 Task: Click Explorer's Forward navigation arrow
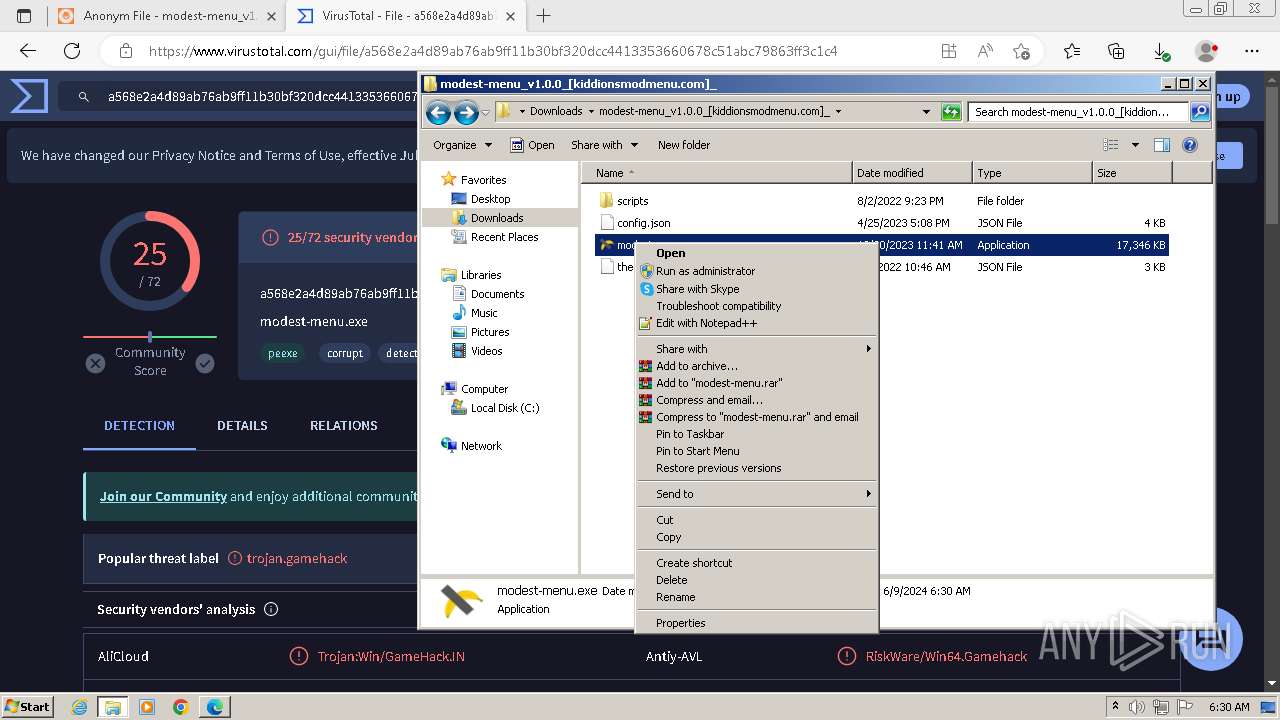[466, 113]
